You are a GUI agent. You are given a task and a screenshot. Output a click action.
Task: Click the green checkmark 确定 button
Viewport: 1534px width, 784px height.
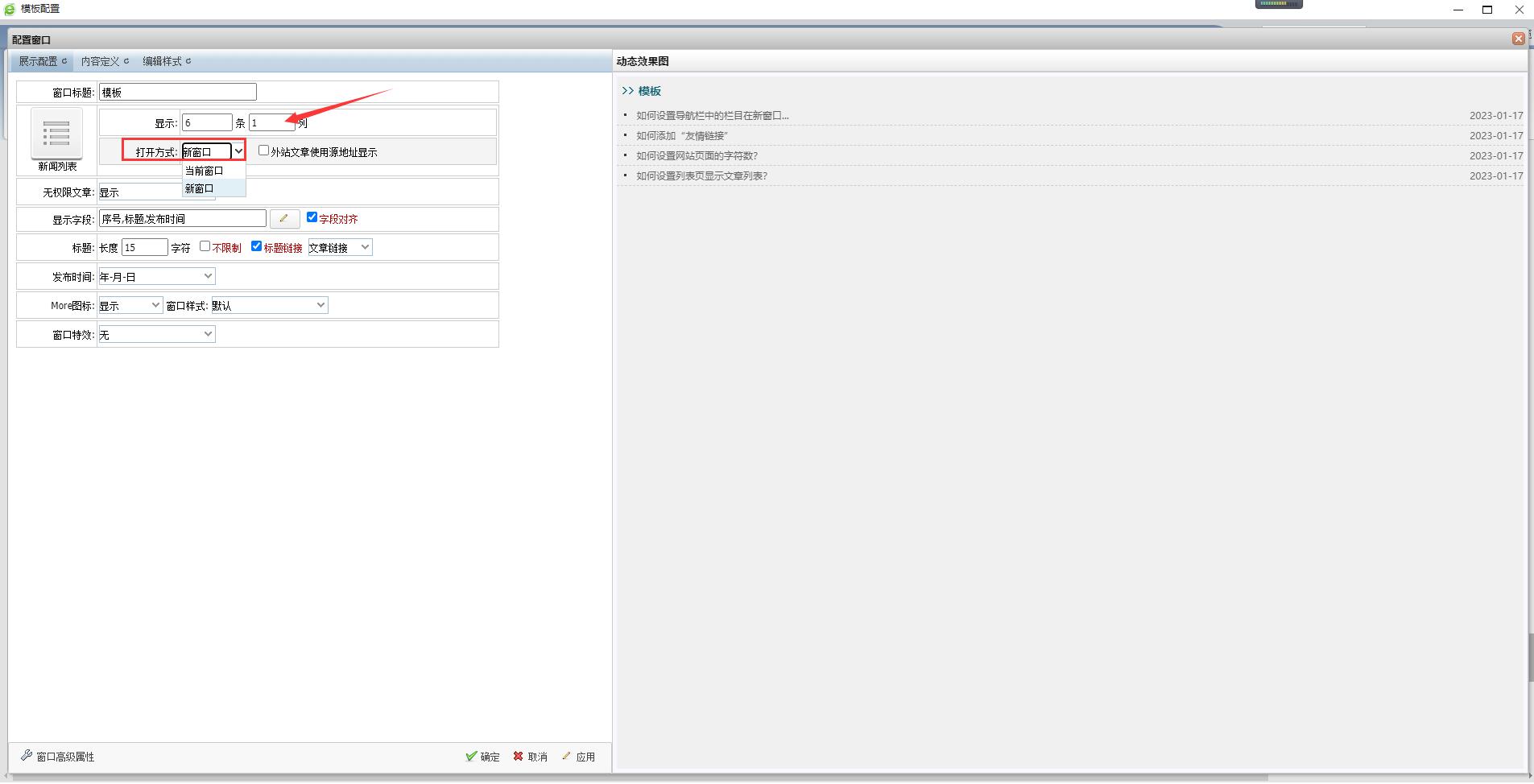pyautogui.click(x=482, y=757)
